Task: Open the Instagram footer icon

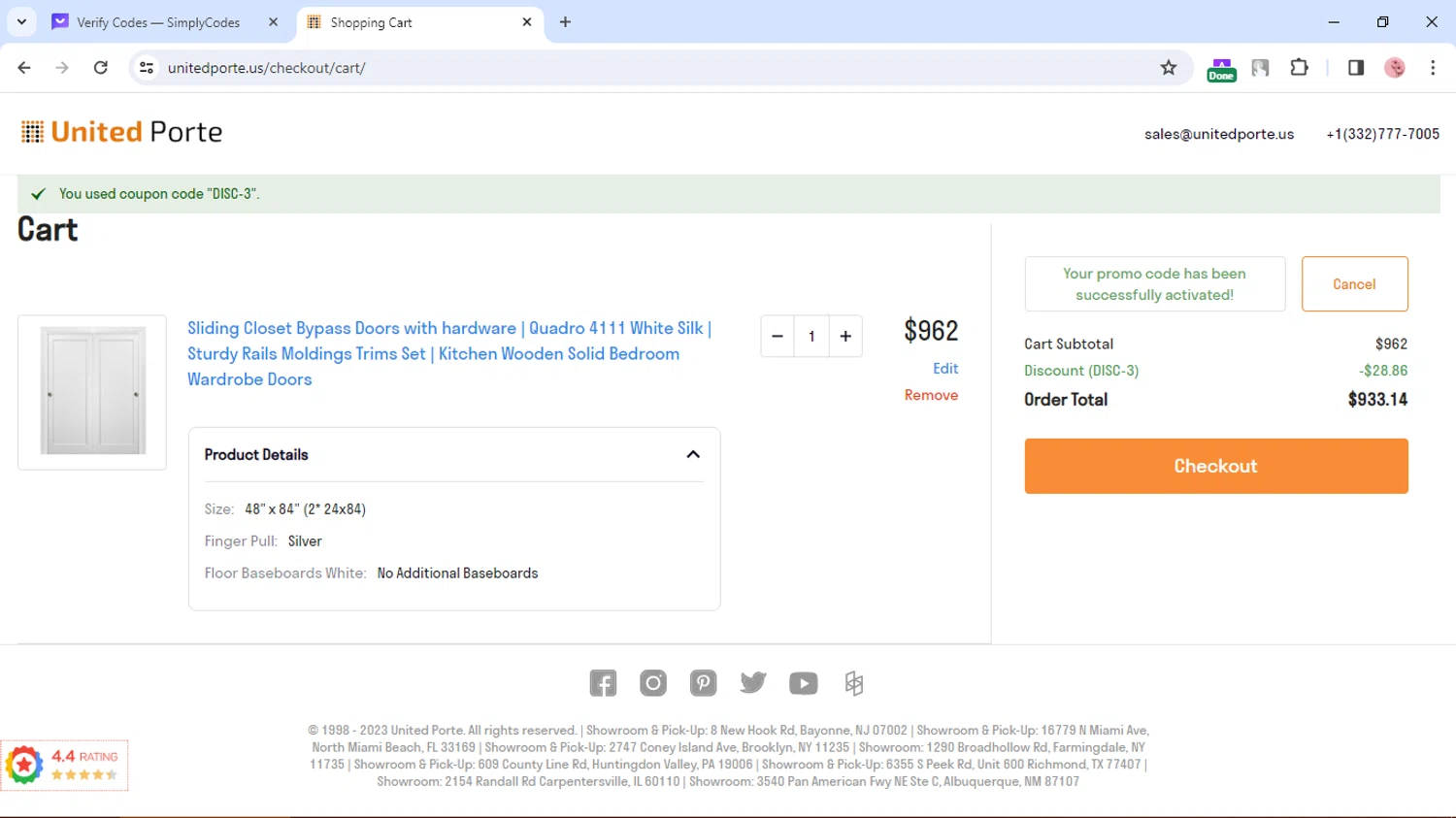Action: pos(653,683)
